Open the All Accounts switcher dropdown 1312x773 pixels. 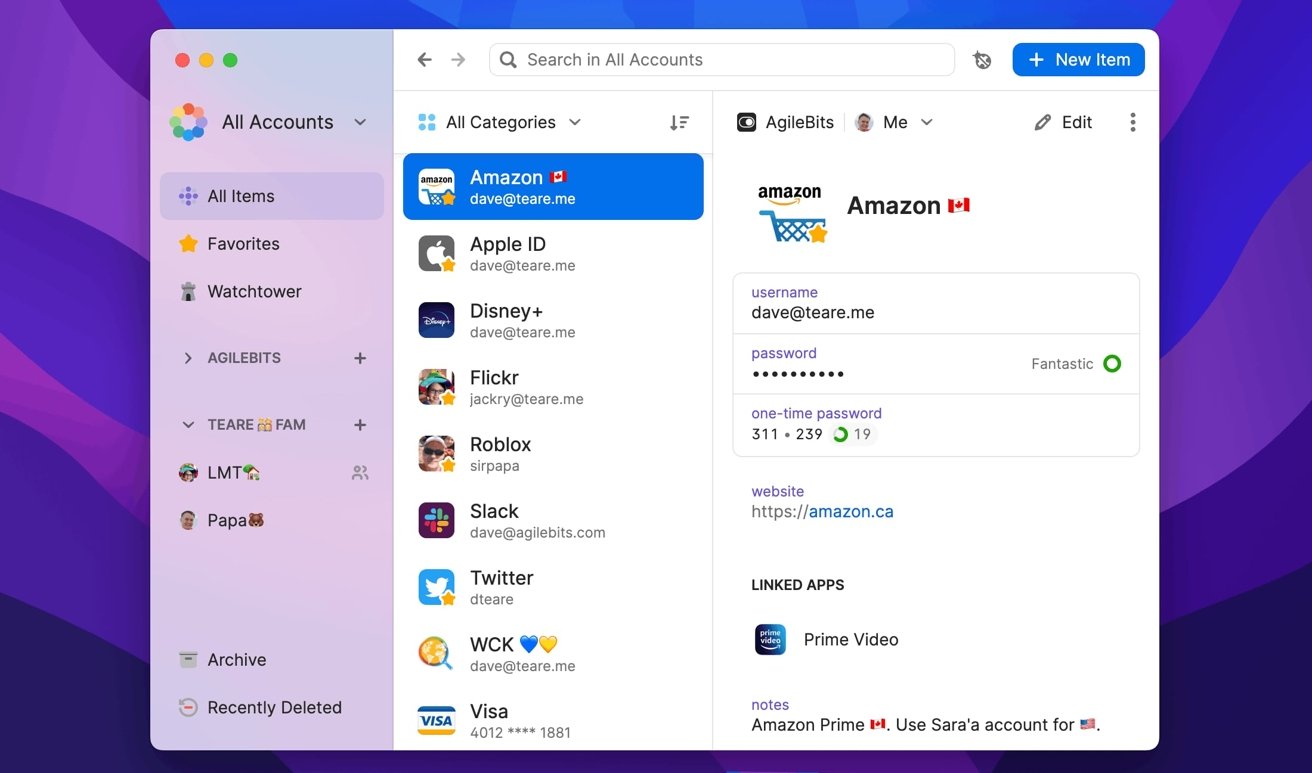click(x=268, y=122)
